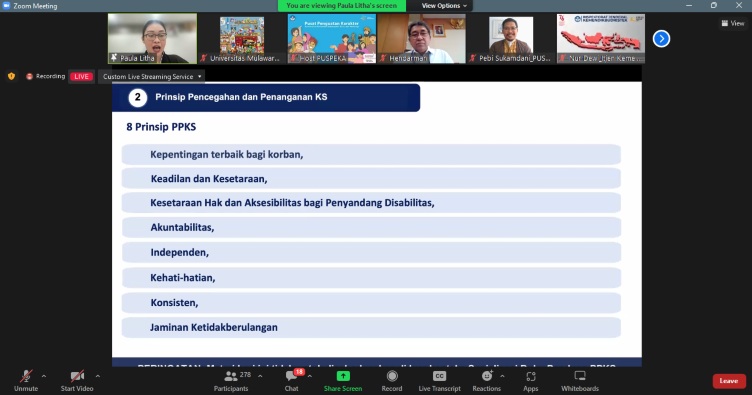Click the meeting security shield icon
This screenshot has height=395, width=752.
(x=12, y=76)
